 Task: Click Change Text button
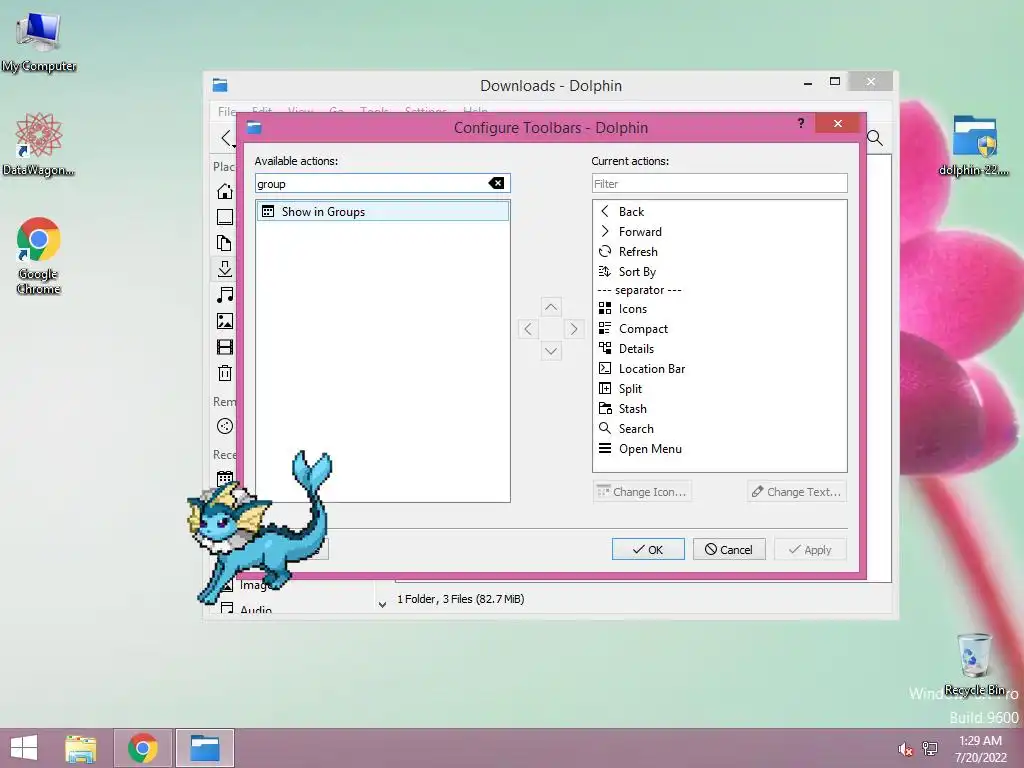pyautogui.click(x=797, y=492)
